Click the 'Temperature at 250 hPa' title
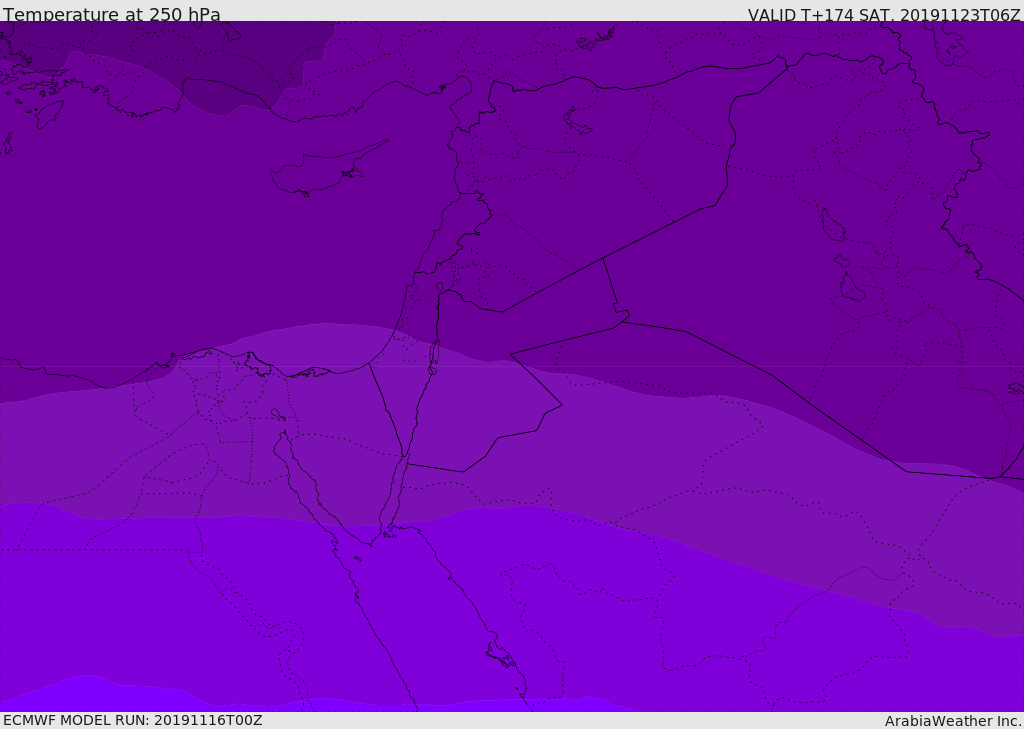This screenshot has width=1024, height=729. tap(112, 14)
